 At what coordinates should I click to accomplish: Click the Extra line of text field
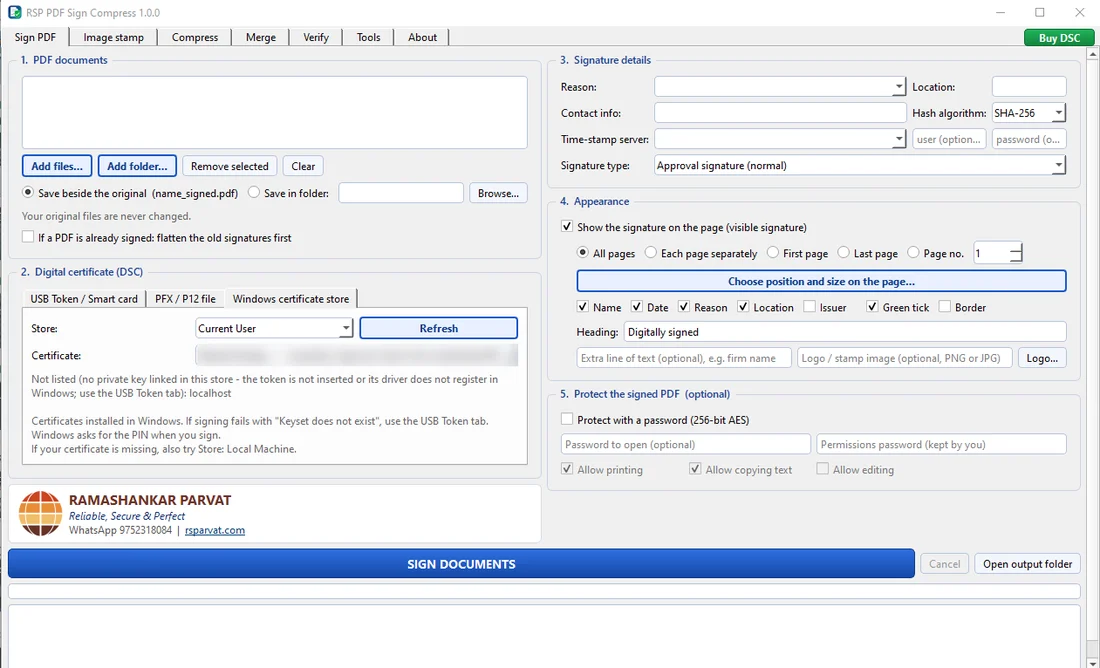pyautogui.click(x=684, y=358)
